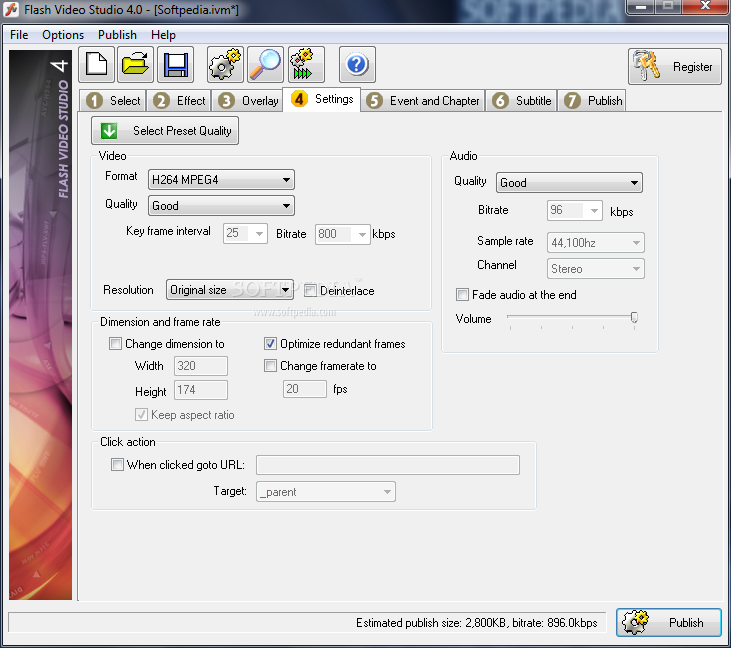The height and width of the screenshot is (648, 731).
Task: Preview with the magnifying glass icon
Action: click(x=265, y=65)
